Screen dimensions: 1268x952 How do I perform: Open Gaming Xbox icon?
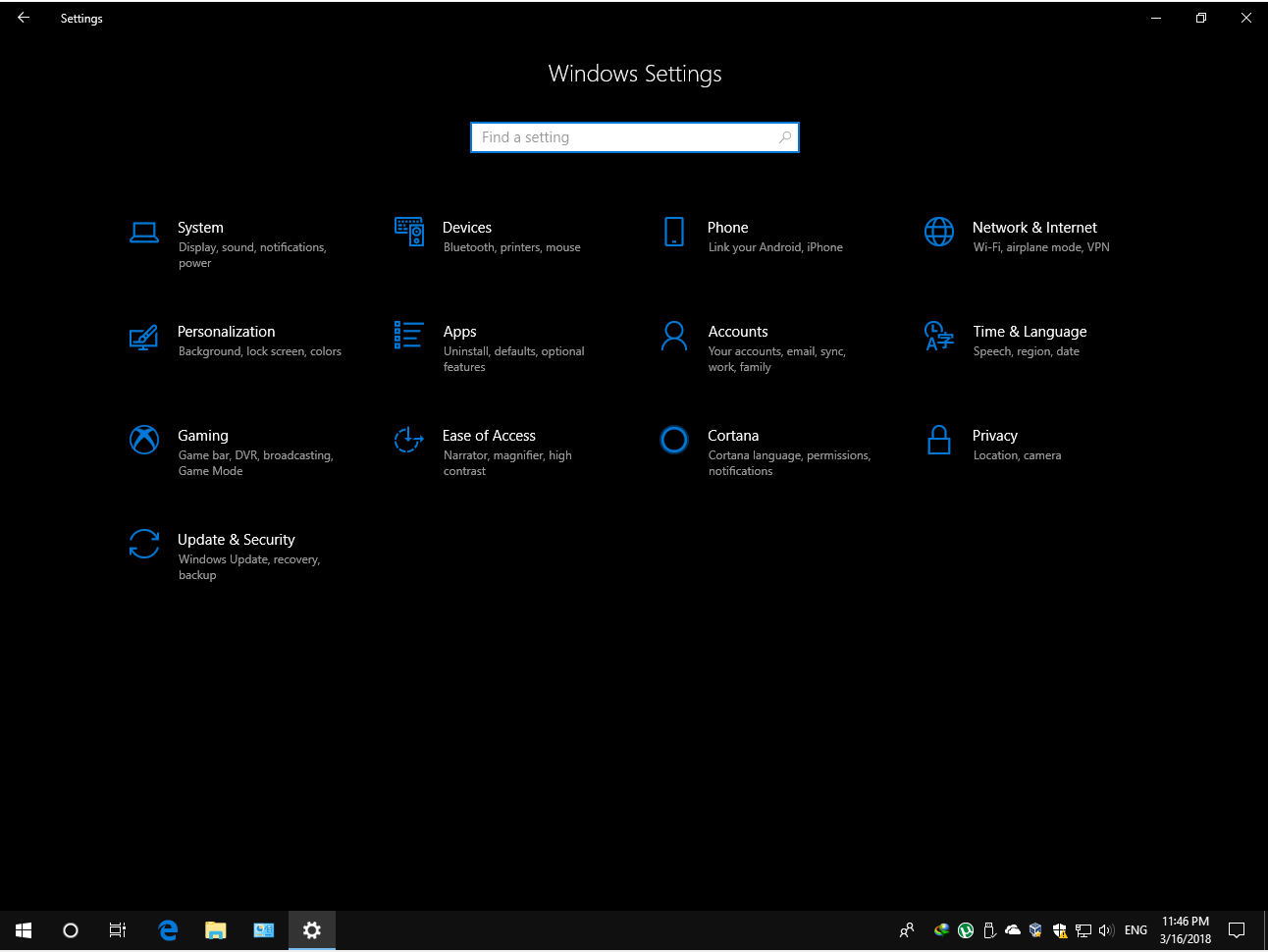pos(144,440)
